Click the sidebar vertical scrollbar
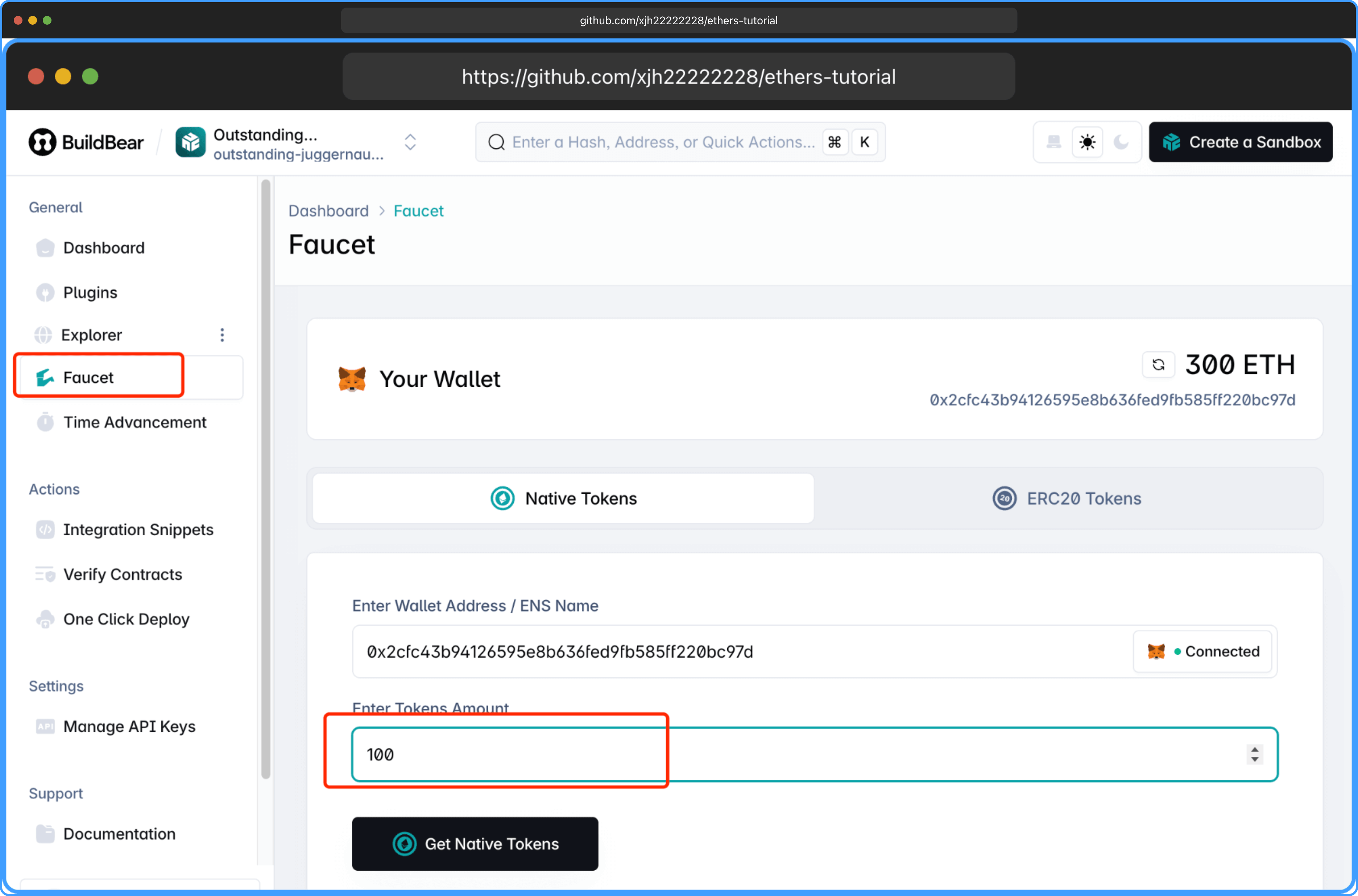The width and height of the screenshot is (1358, 896). 266,479
